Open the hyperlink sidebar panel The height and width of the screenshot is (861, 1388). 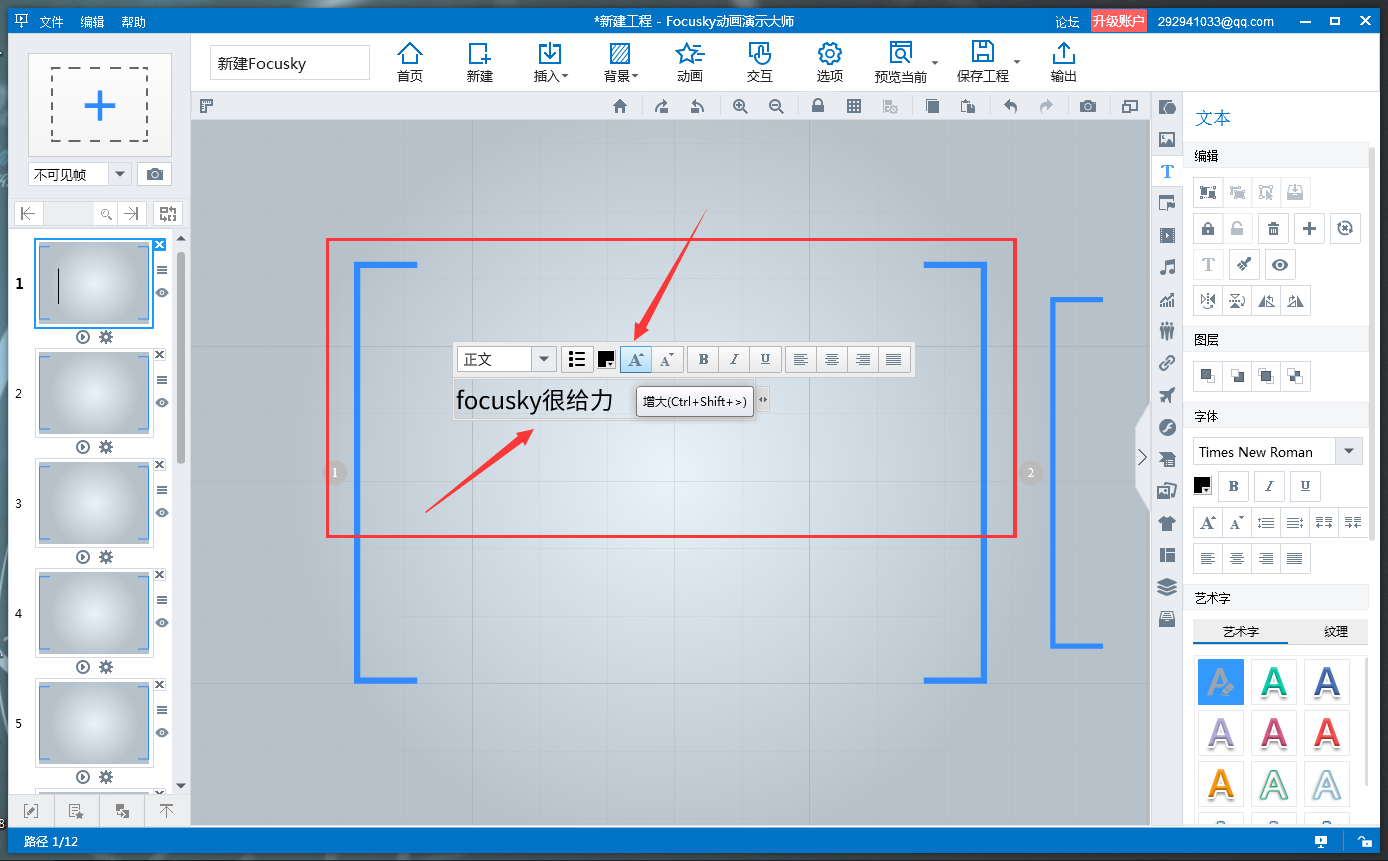tap(1167, 363)
